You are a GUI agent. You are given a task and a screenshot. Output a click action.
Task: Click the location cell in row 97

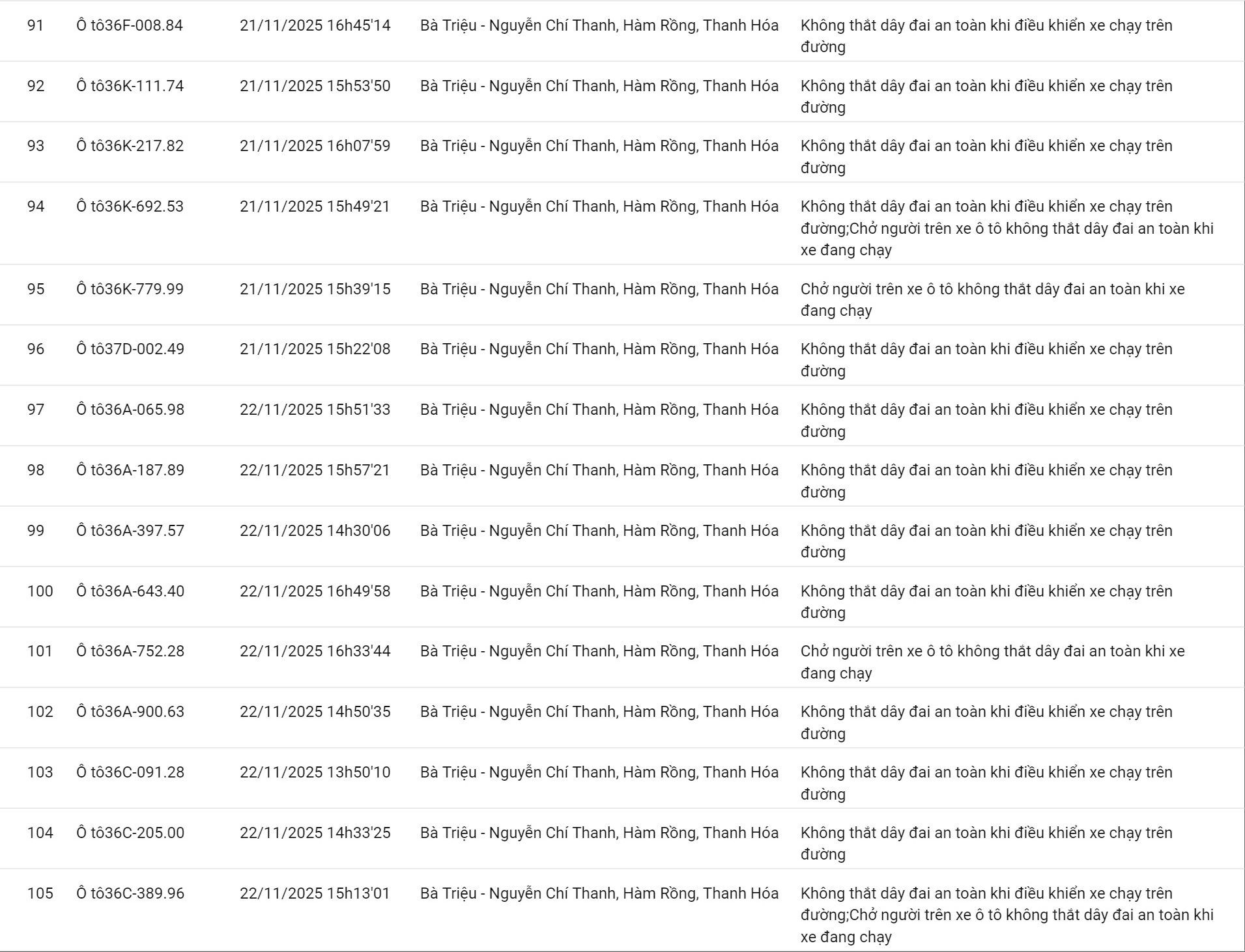pos(599,410)
